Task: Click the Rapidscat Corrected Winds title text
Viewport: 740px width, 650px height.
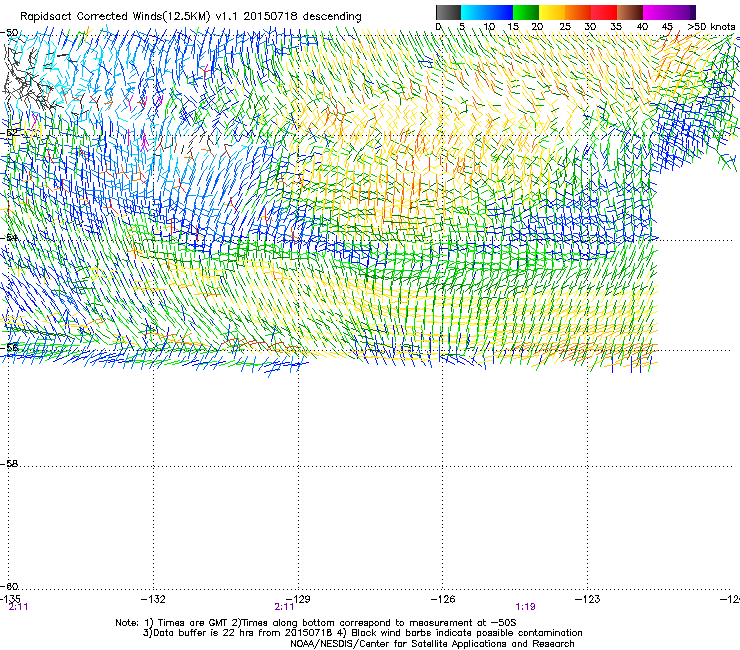Action: point(191,17)
